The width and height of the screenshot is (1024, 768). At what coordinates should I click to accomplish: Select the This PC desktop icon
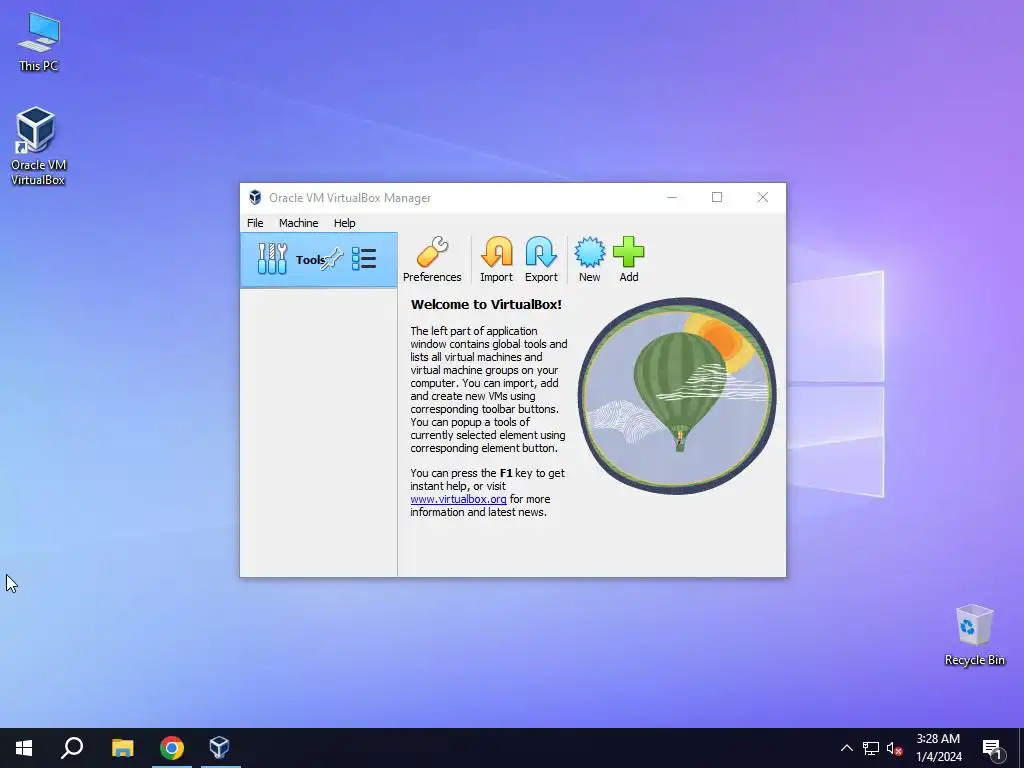coord(38,42)
